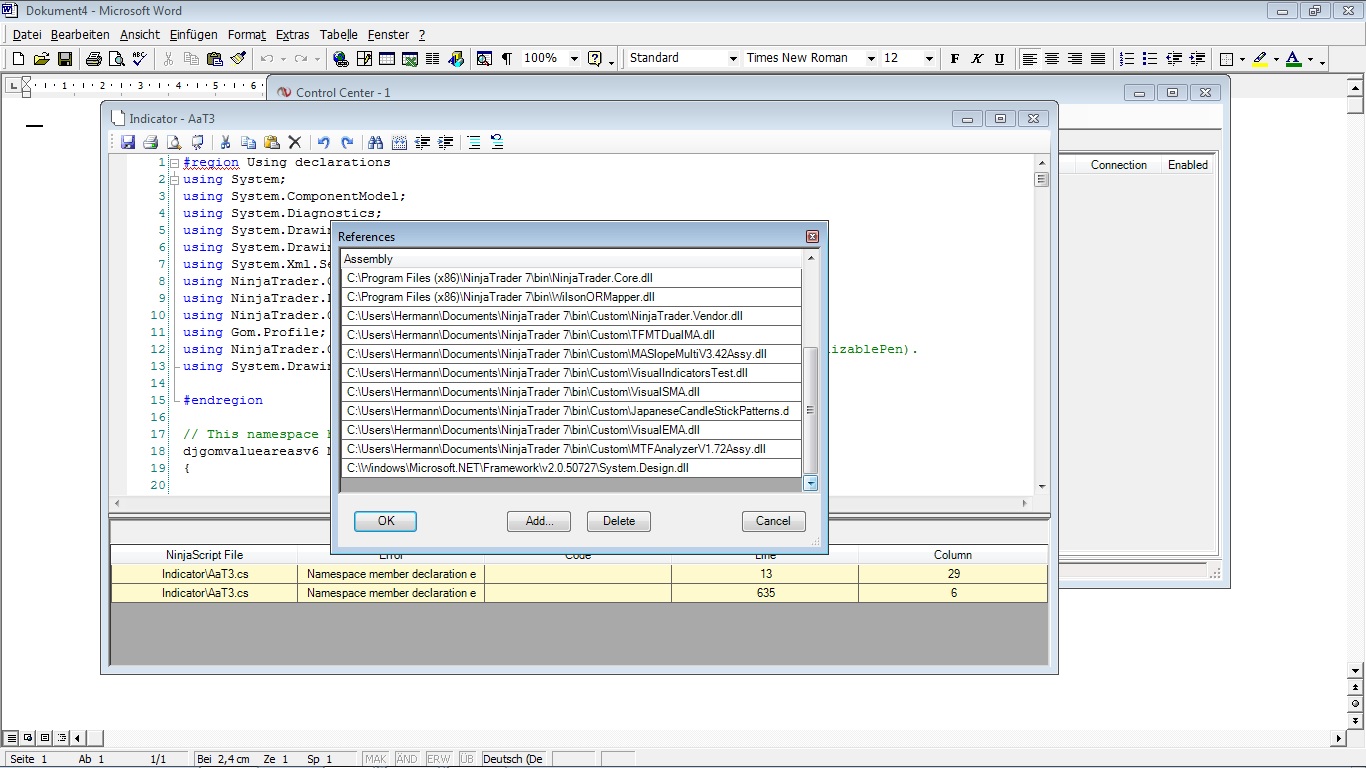Select Word's Format Painter brush icon
This screenshot has height=768, width=1366.
[x=237, y=59]
